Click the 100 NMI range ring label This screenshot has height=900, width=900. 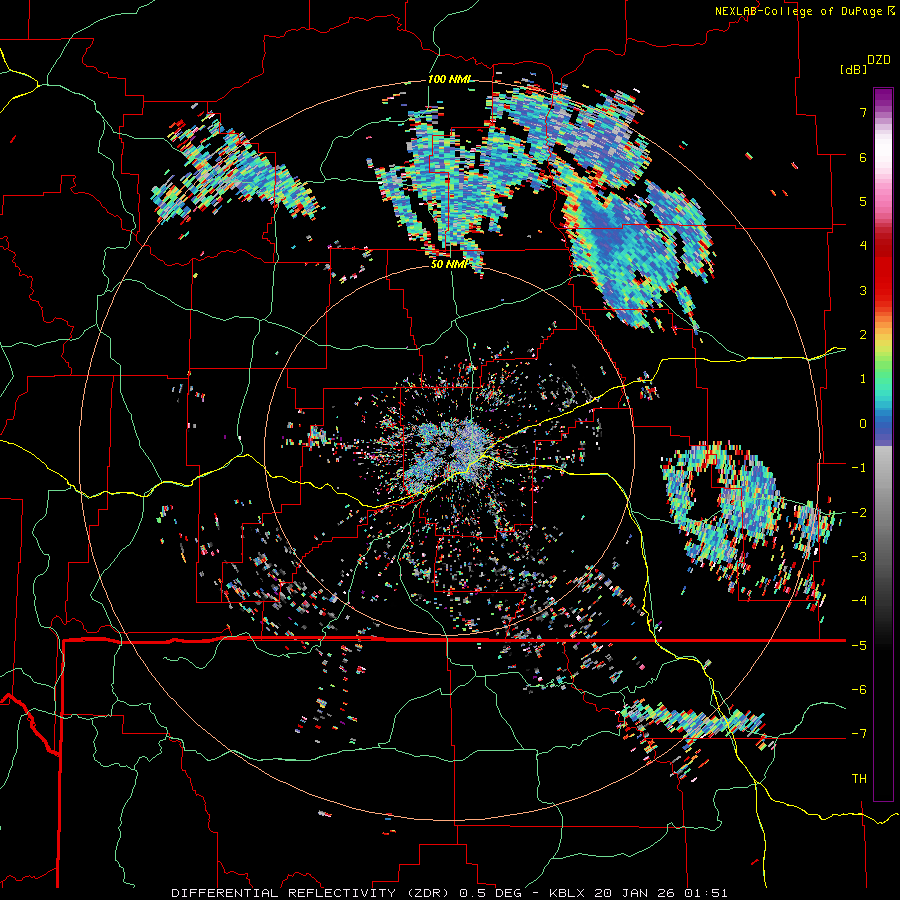click(x=449, y=79)
